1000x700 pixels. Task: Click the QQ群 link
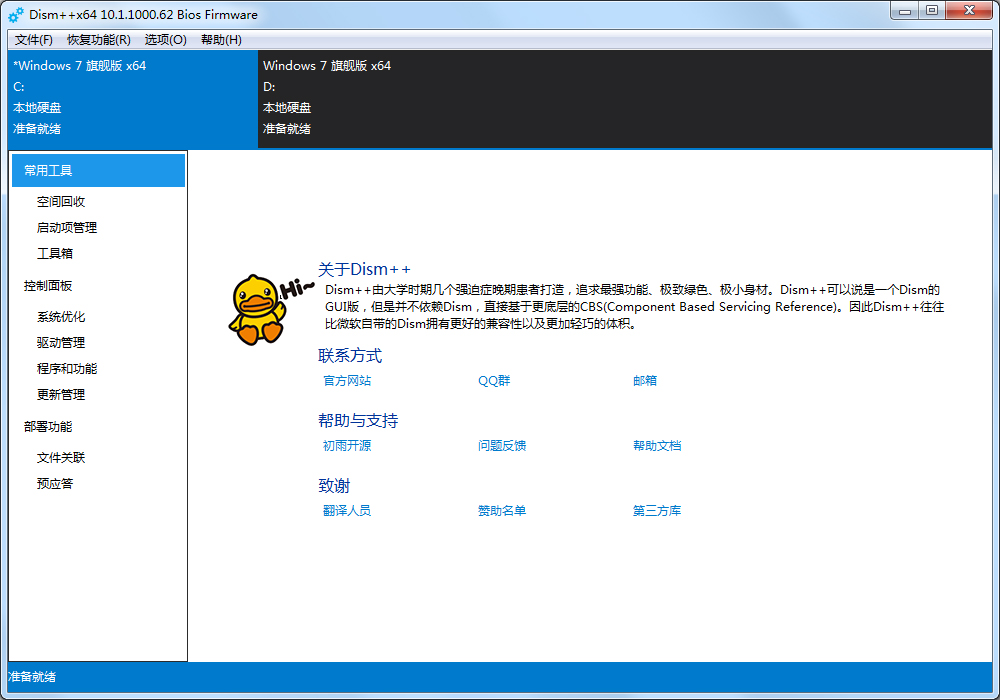[494, 381]
